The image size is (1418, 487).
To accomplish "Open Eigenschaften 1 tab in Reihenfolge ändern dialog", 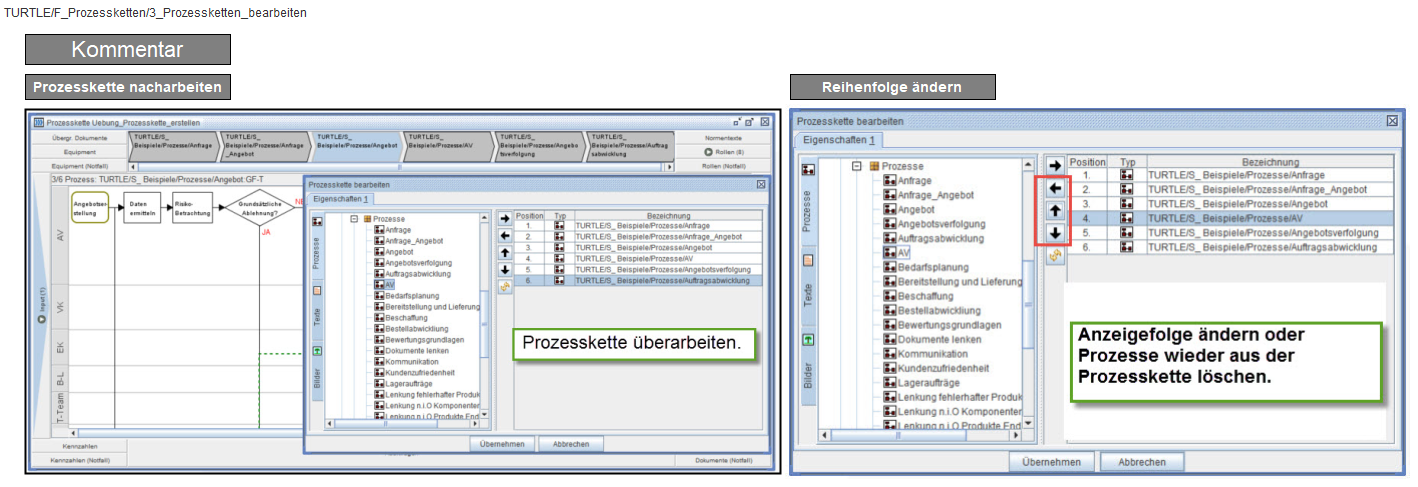I will tap(838, 140).
